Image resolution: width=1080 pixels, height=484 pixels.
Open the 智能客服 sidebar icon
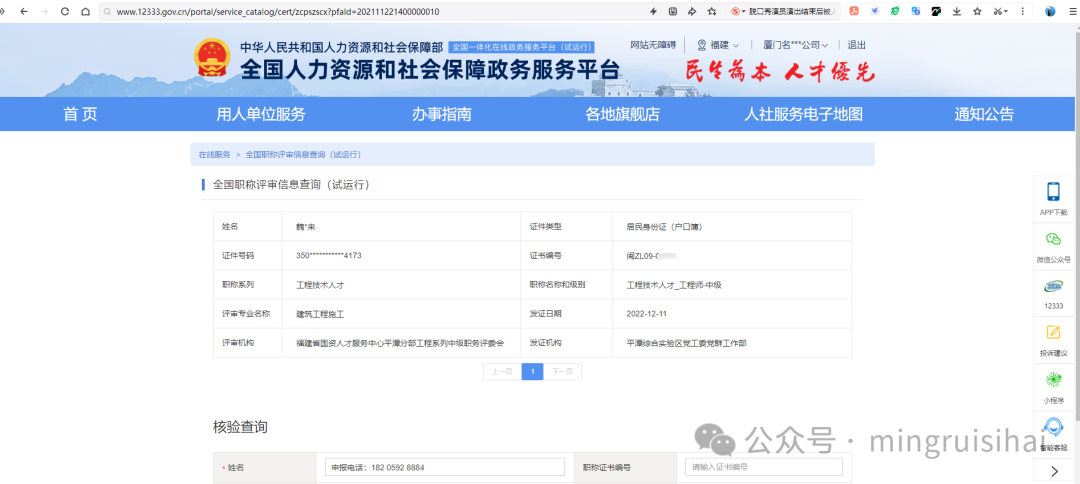coord(1053,434)
